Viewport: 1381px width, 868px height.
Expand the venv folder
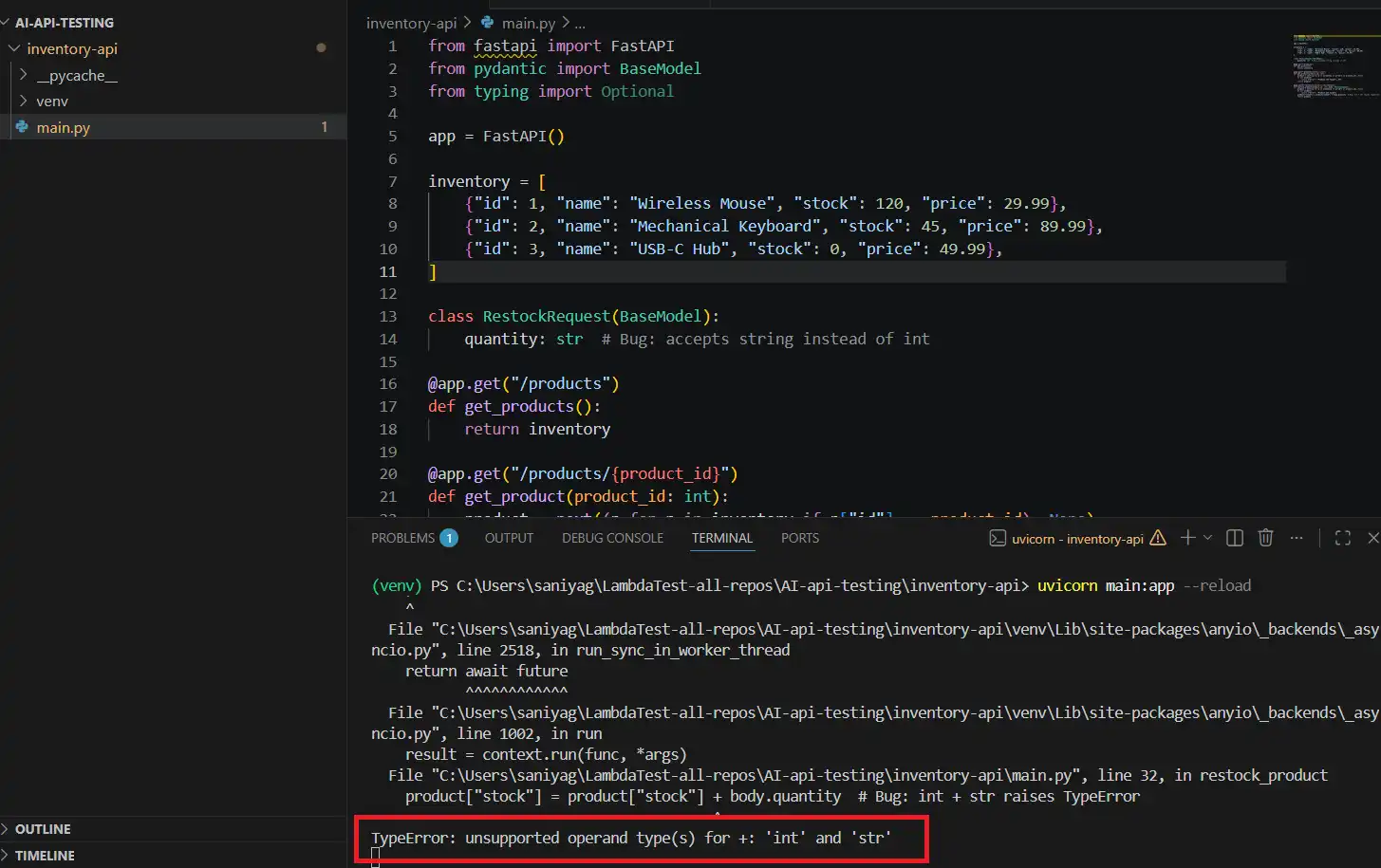51,101
